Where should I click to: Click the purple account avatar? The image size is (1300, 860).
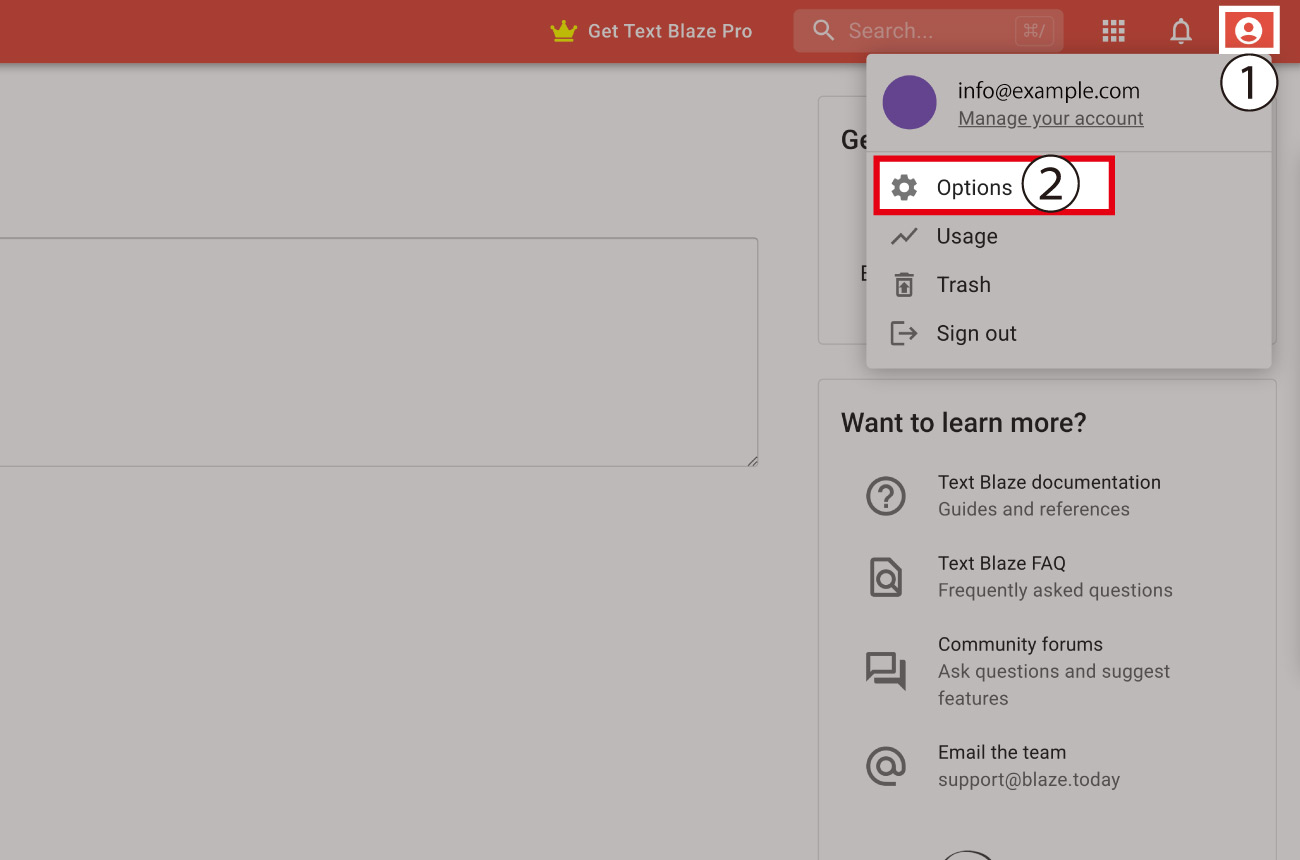click(909, 102)
